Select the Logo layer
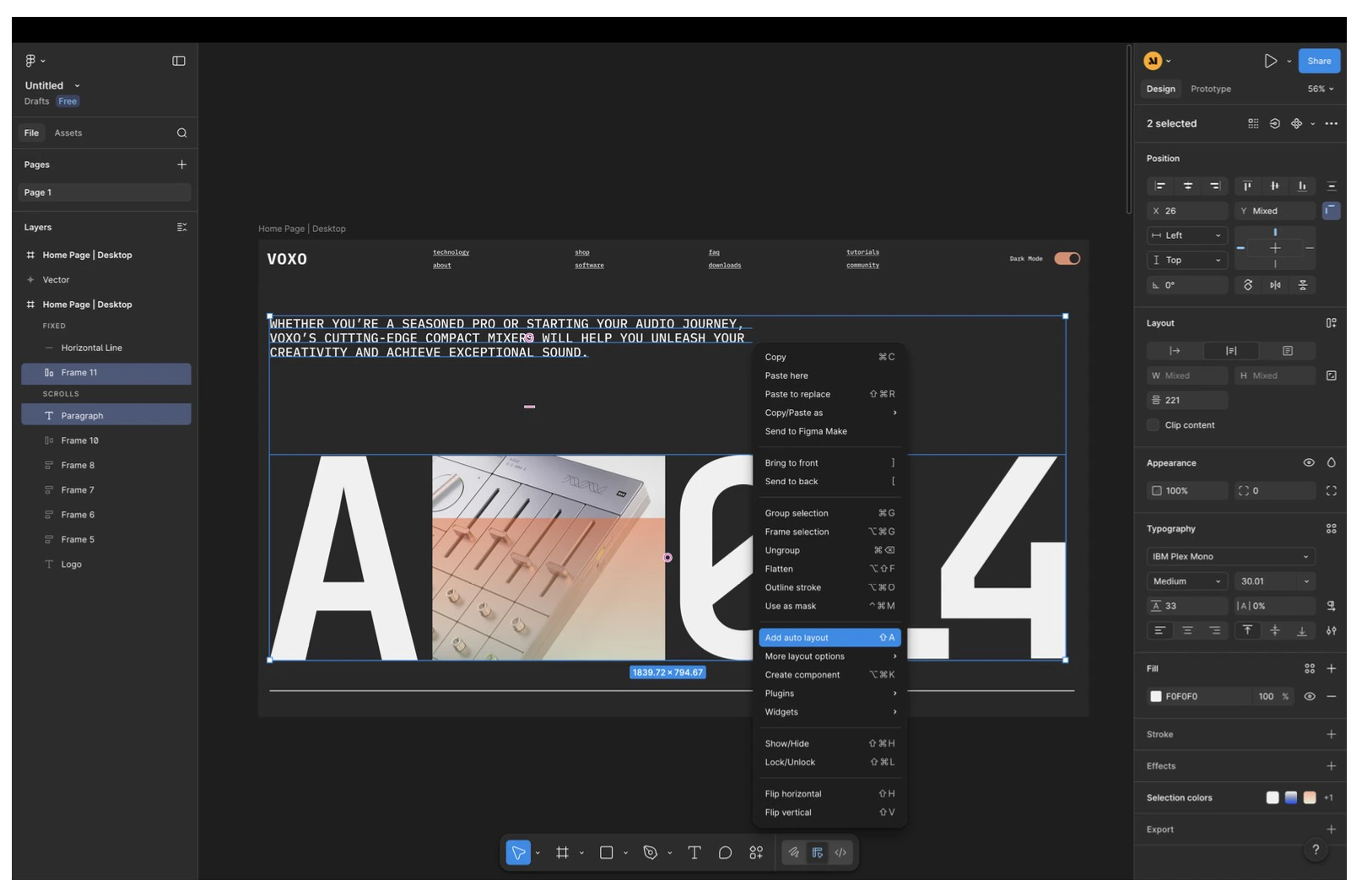1362x896 pixels. tap(106, 564)
